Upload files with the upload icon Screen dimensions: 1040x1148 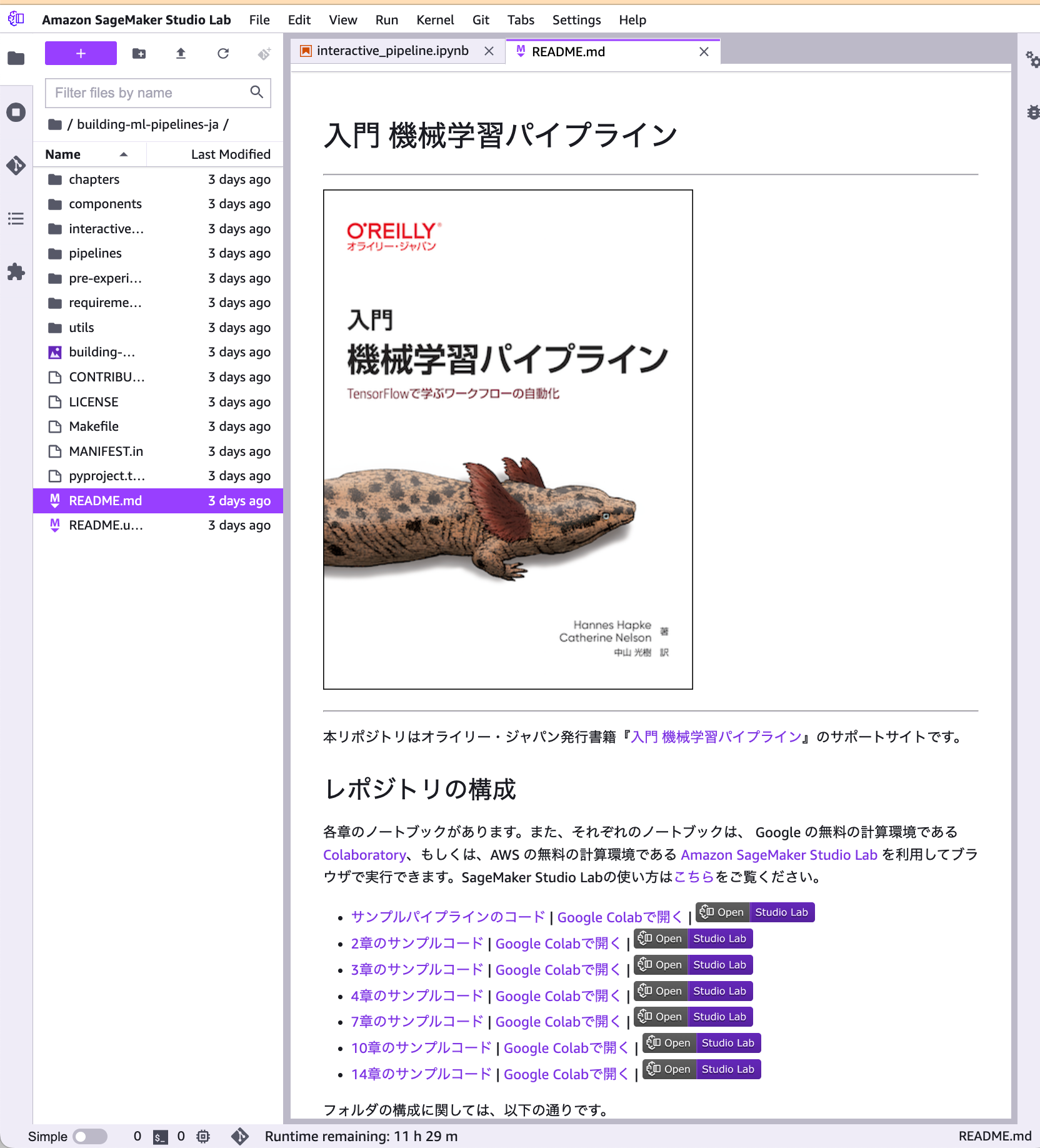181,54
